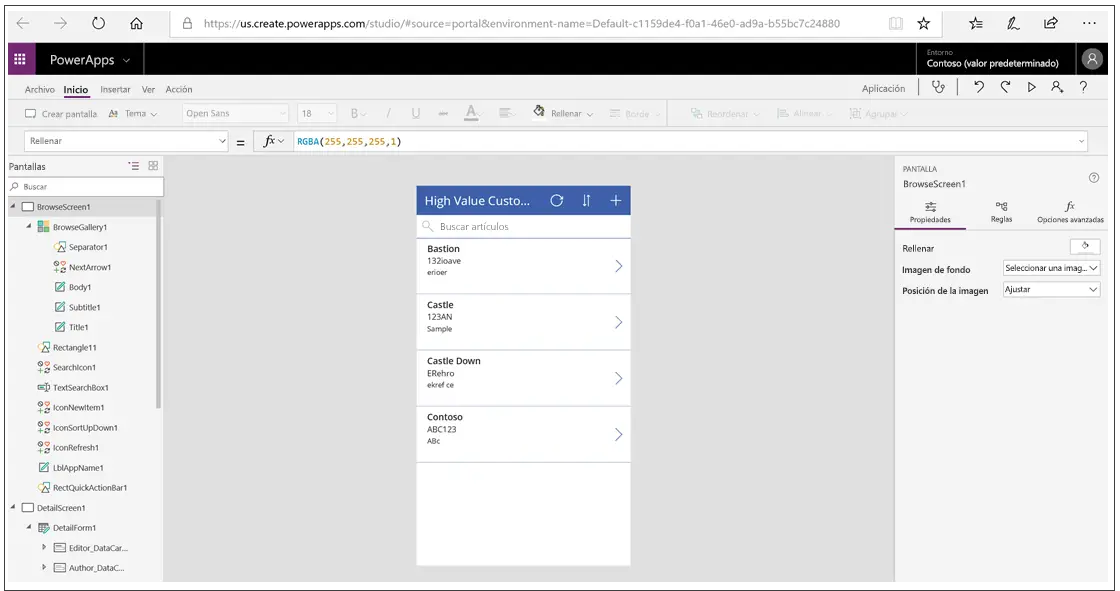1120x591 pixels.
Task: Open the App checker stethoscope icon
Action: click(939, 87)
